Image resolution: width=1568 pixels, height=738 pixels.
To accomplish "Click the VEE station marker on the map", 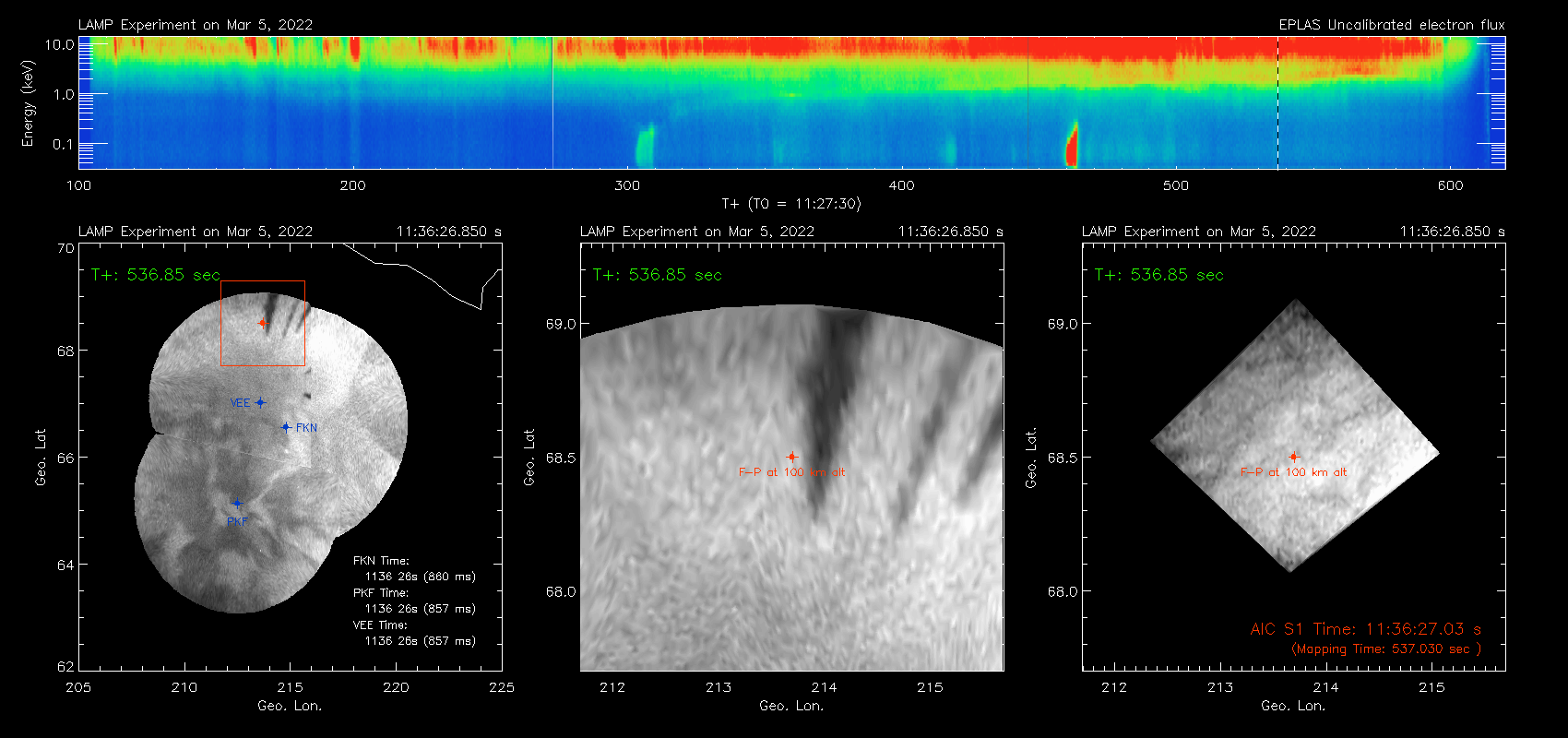I will pyautogui.click(x=261, y=402).
